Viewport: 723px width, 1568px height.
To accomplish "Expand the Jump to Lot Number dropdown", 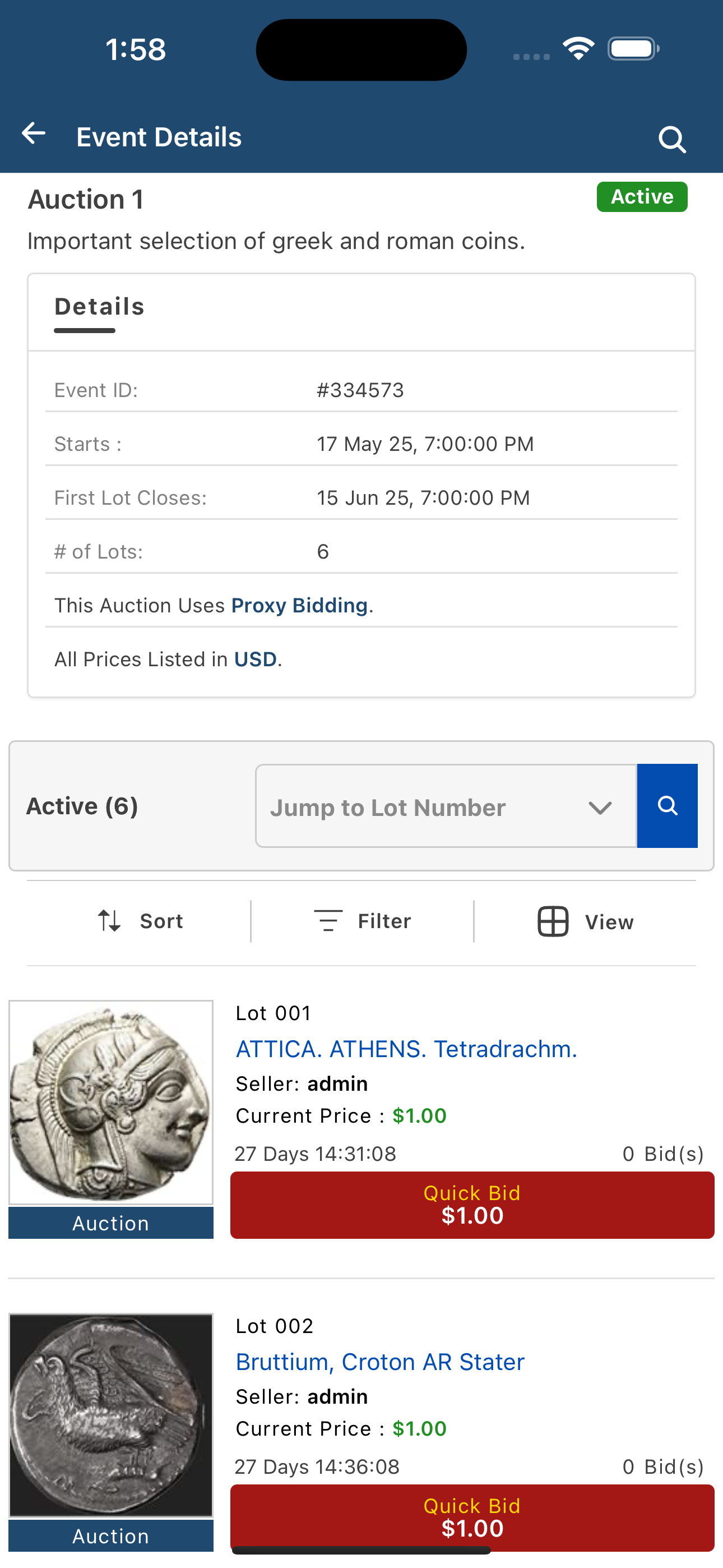I will pyautogui.click(x=446, y=806).
